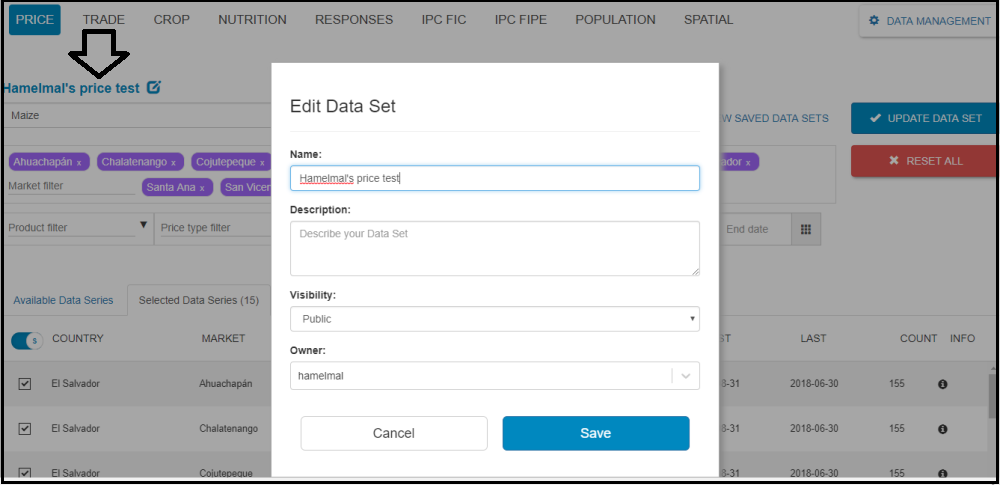Click the info icon in the Ahuachapán row
The image size is (1000, 485).
click(x=942, y=384)
